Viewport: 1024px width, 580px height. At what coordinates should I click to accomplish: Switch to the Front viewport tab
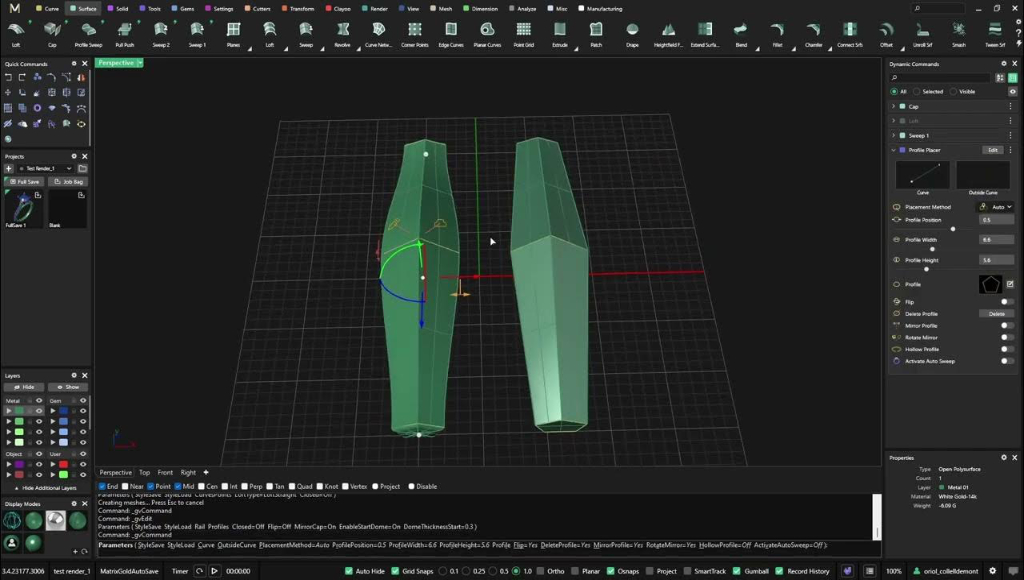[165, 472]
